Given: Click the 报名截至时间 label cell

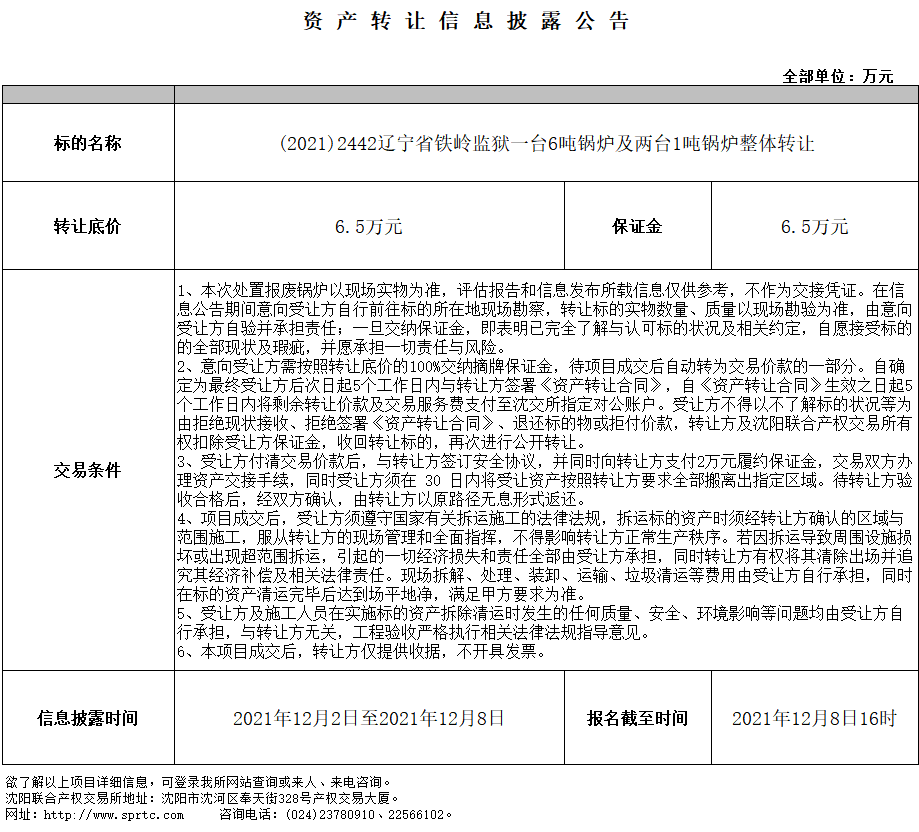Looking at the screenshot, I should pyautogui.click(x=637, y=718).
